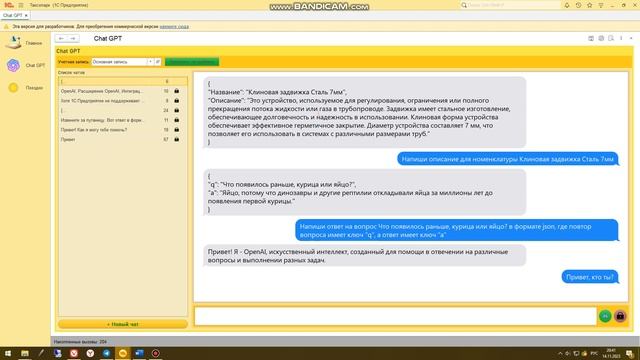Screen dimensions: 640x360
Task: Open the Bandicam recorder taskbar icon
Action: pyautogui.click(x=156, y=353)
